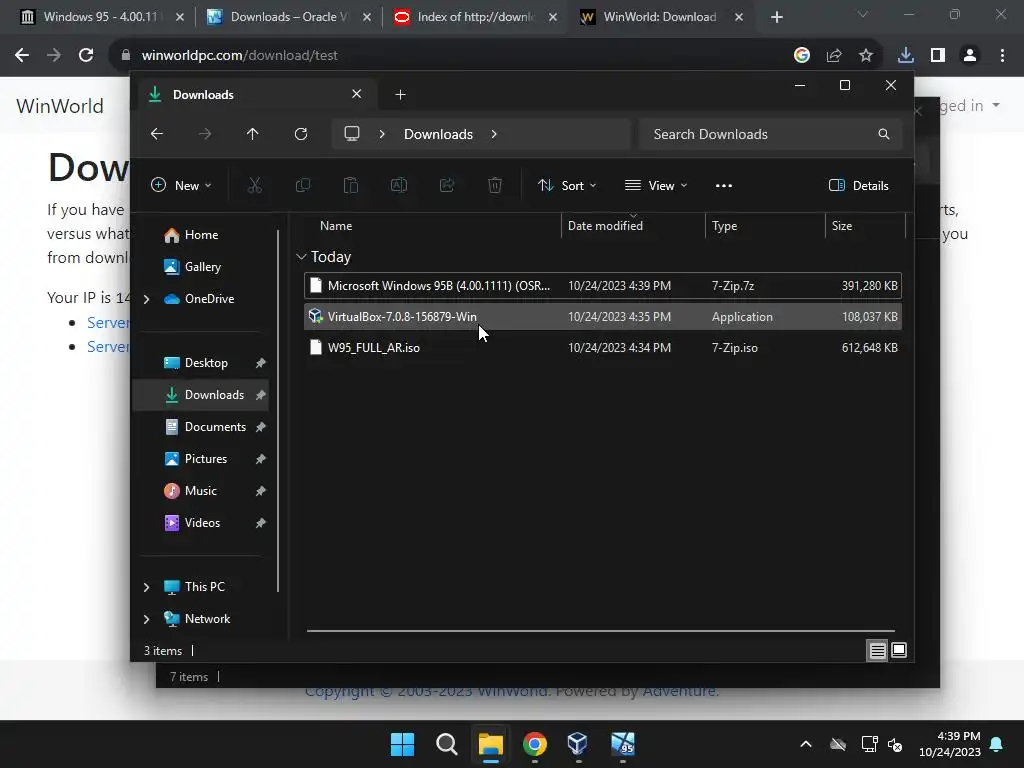This screenshot has height=768, width=1024.
Task: Click the Chrome address bar URL
Action: point(240,56)
